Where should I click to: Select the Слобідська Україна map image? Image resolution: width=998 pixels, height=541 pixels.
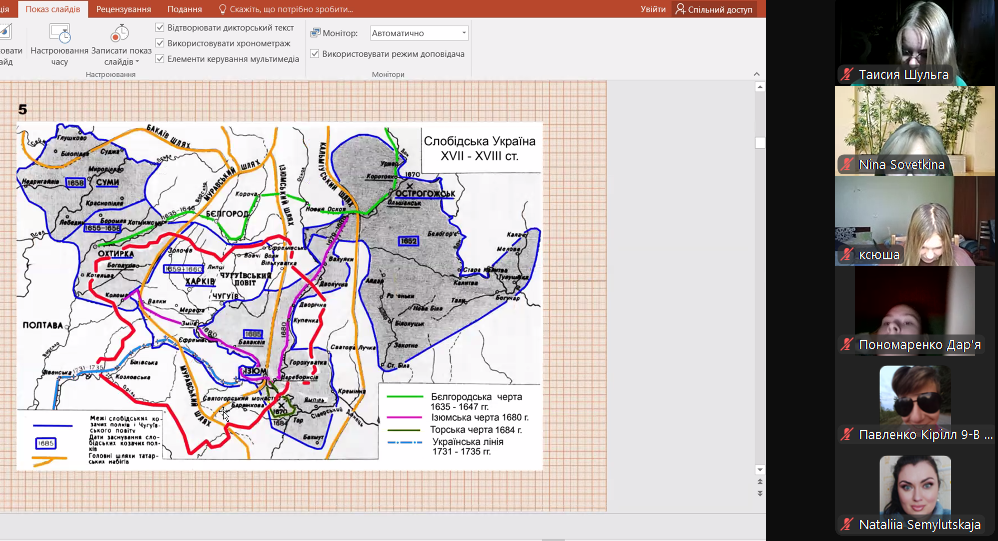pos(279,295)
